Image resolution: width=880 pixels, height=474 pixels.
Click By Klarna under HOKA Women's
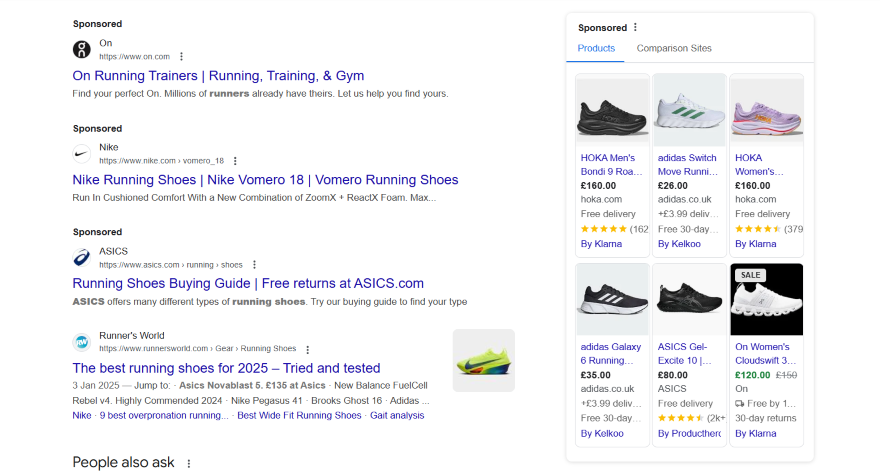click(755, 244)
